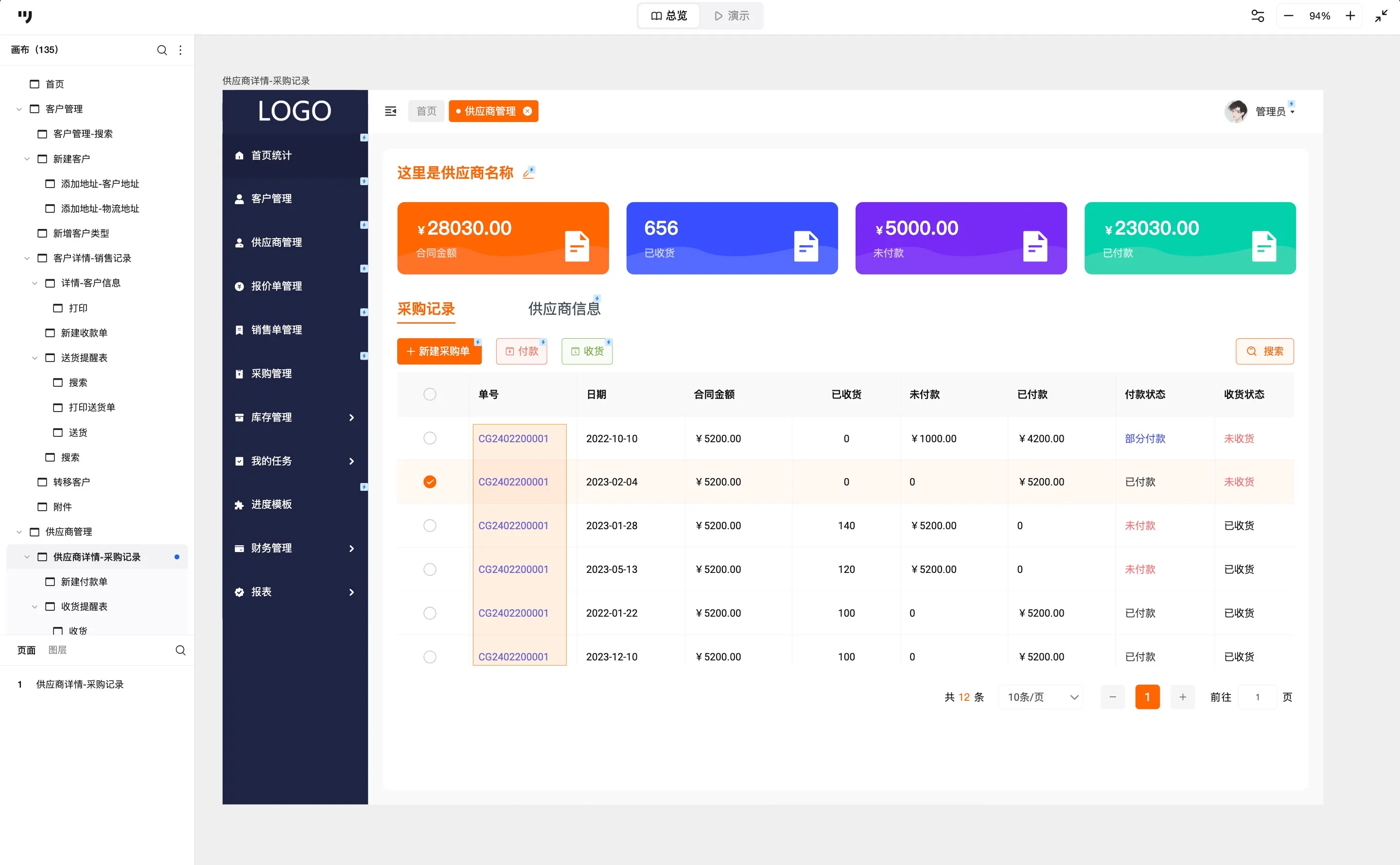Collapse the 客户管理 tree node

point(19,109)
